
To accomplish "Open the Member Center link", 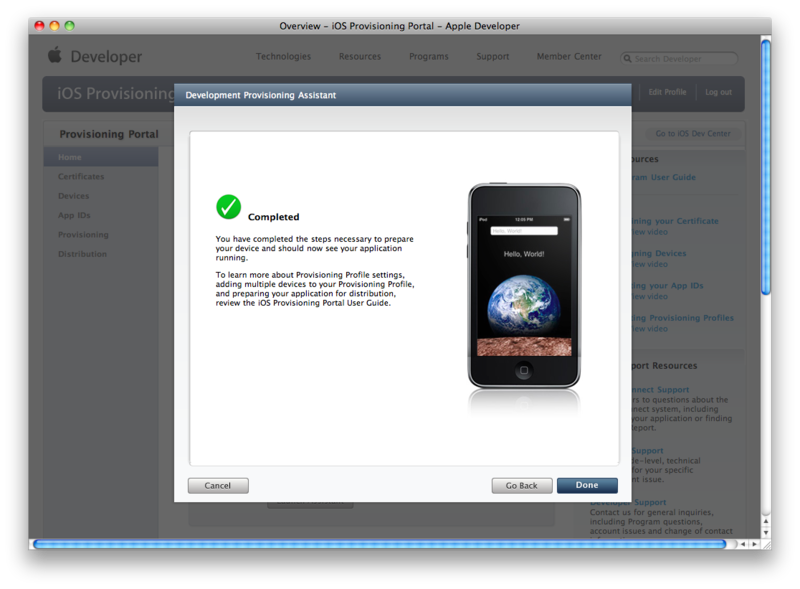I will [x=569, y=56].
